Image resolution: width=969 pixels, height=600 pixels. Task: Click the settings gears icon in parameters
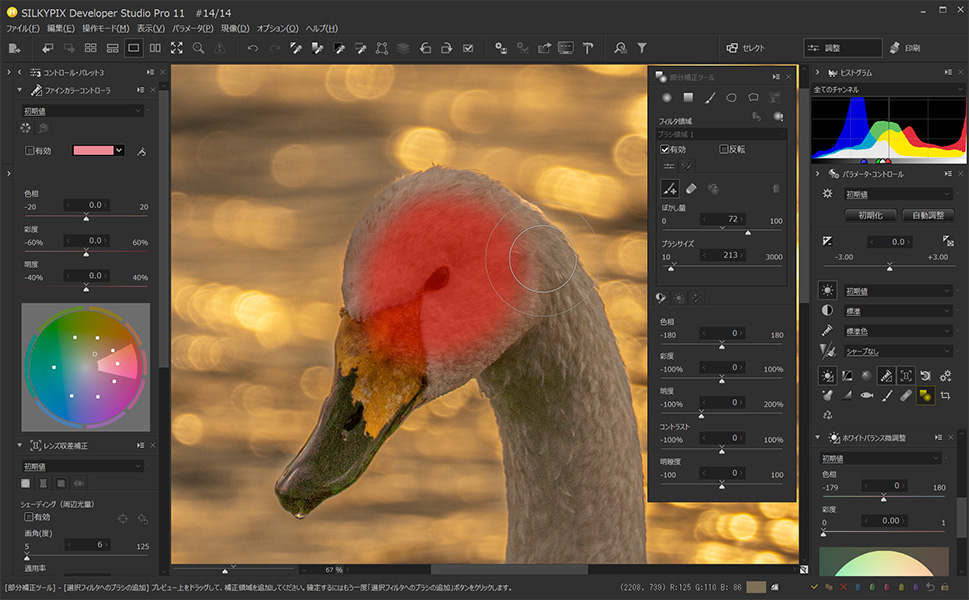pyautogui.click(x=945, y=376)
